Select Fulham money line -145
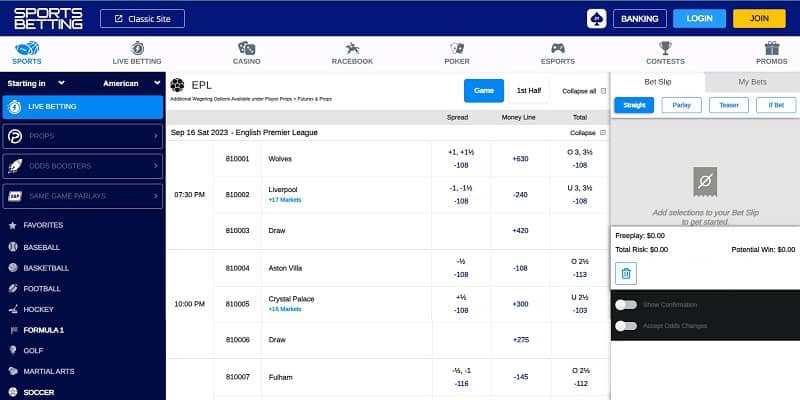The image size is (800, 400). pos(520,377)
